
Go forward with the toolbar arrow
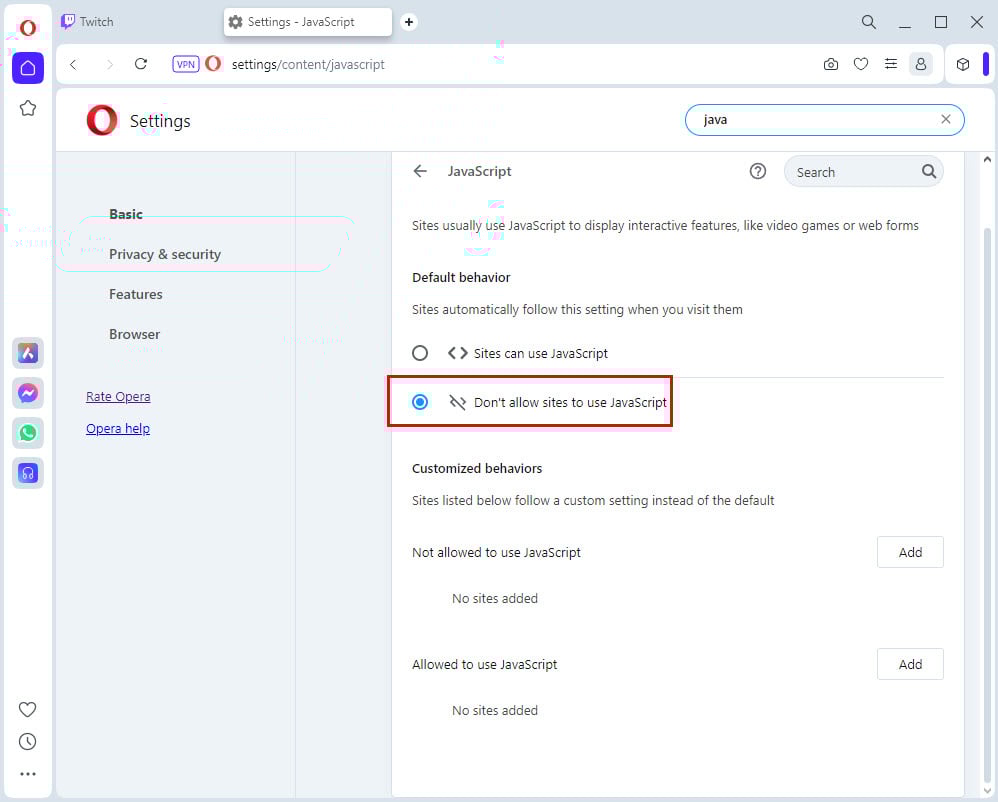click(x=109, y=64)
